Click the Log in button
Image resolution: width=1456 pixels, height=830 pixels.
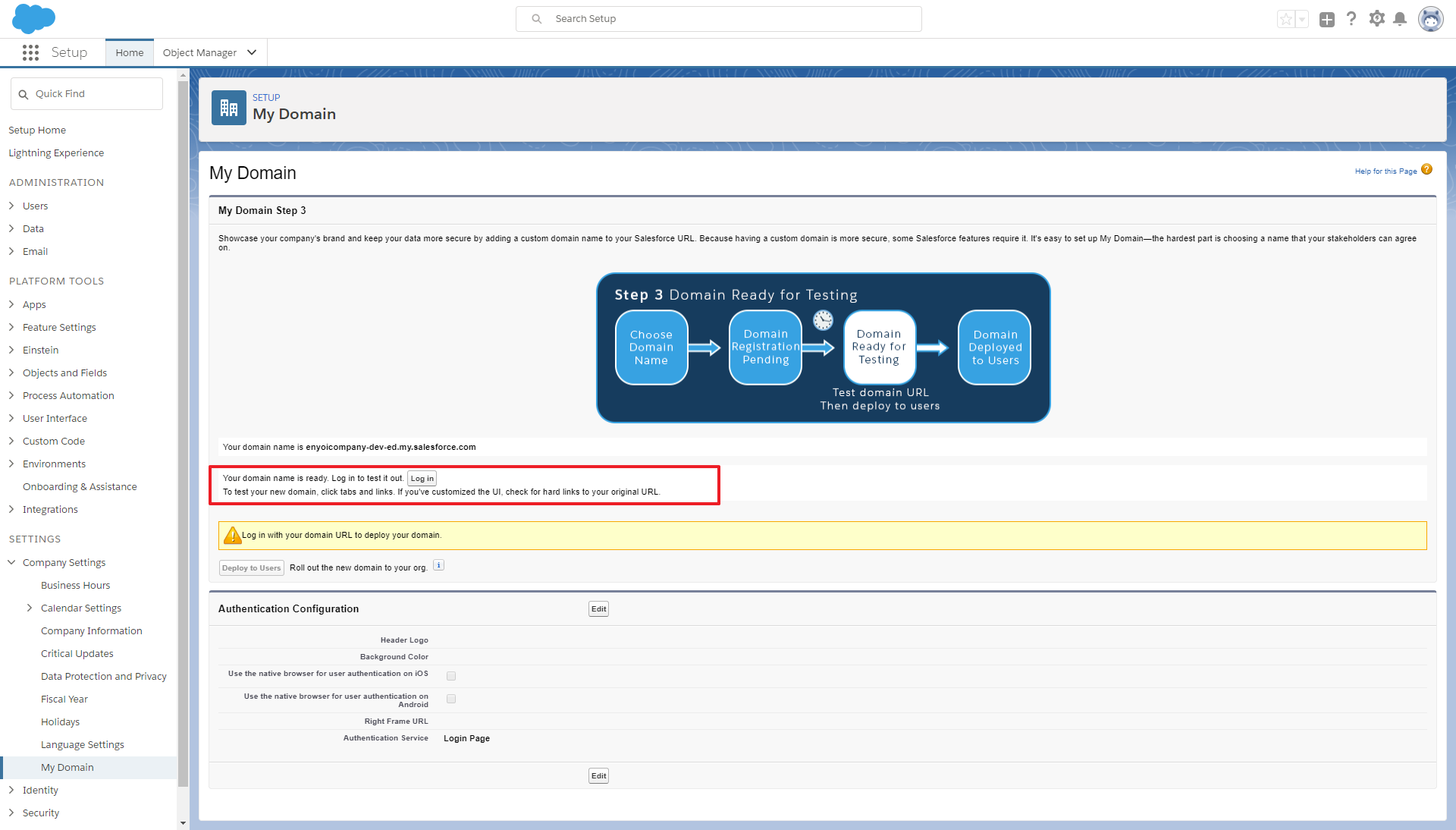click(422, 479)
